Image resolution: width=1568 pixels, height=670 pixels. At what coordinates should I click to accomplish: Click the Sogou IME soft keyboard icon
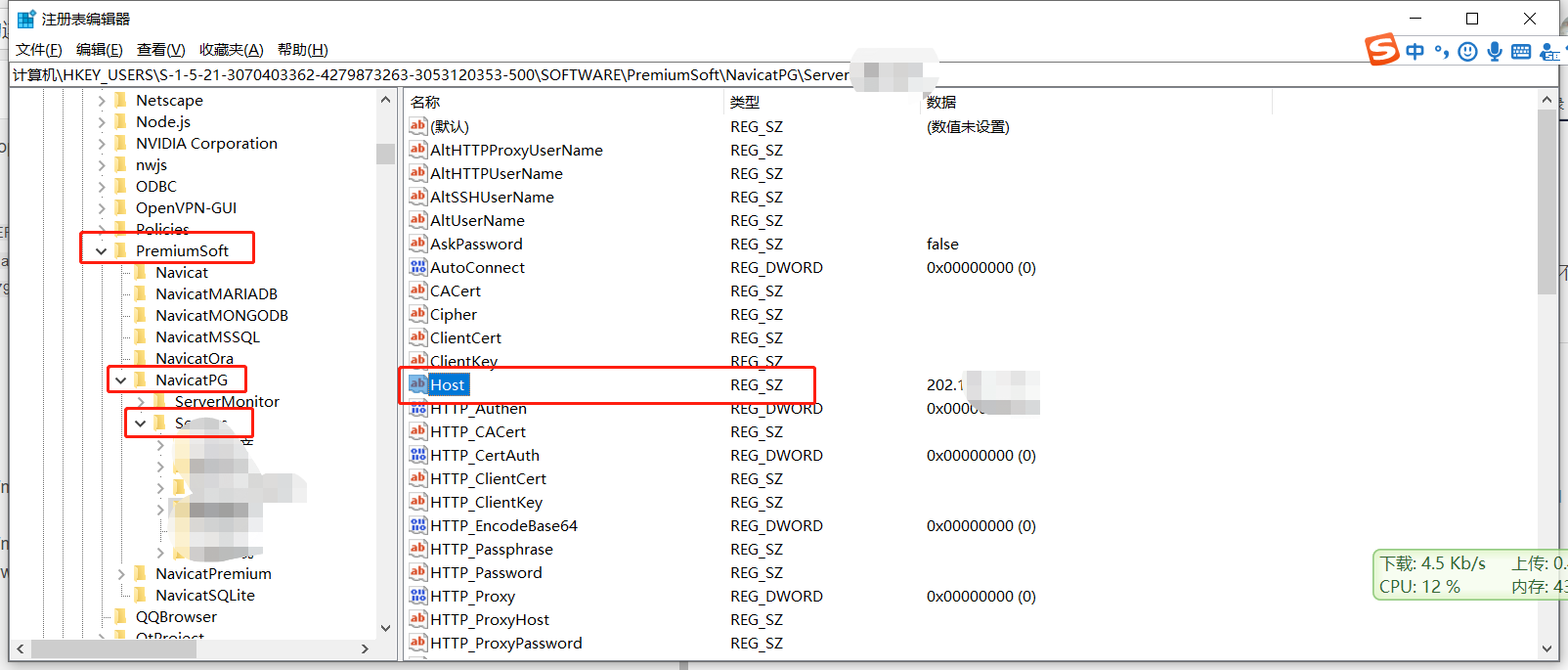pos(1521,52)
